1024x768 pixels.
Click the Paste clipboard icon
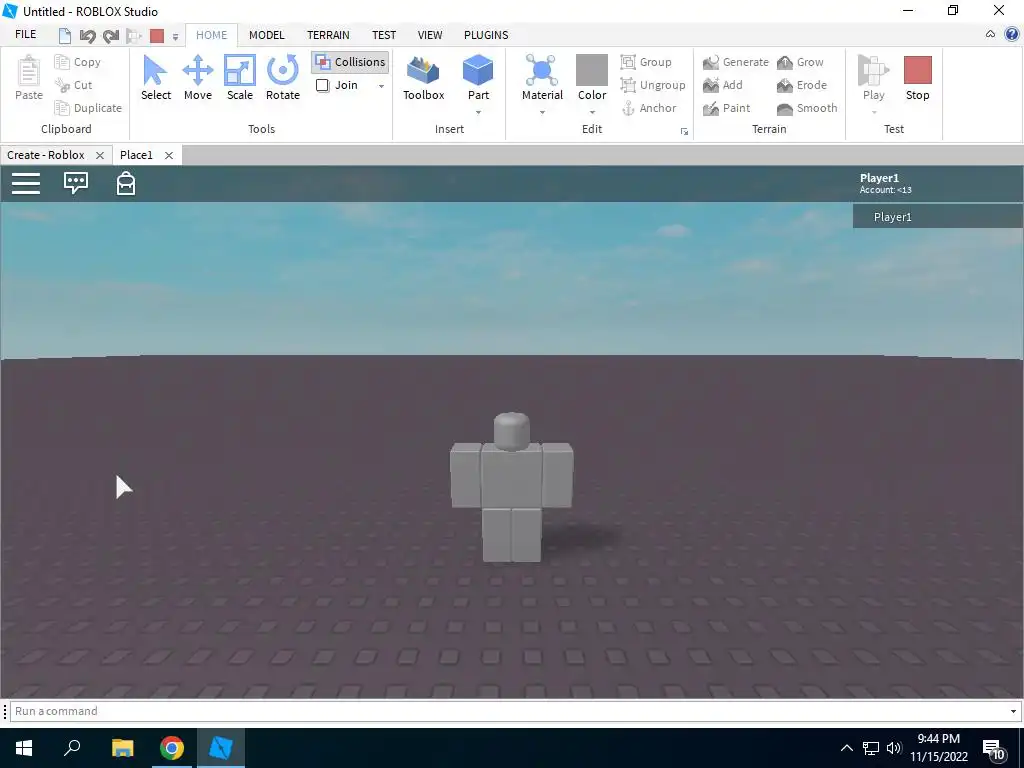(29, 71)
